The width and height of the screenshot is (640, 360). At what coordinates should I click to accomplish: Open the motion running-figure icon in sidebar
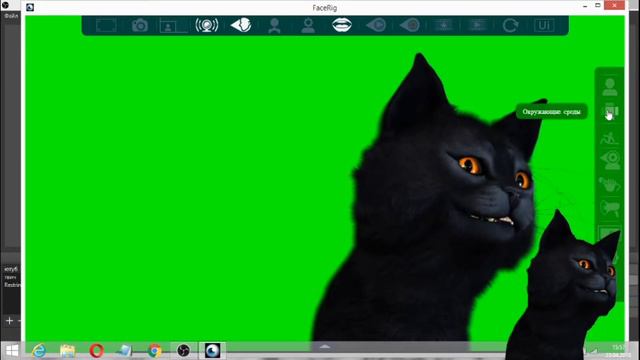(609, 138)
